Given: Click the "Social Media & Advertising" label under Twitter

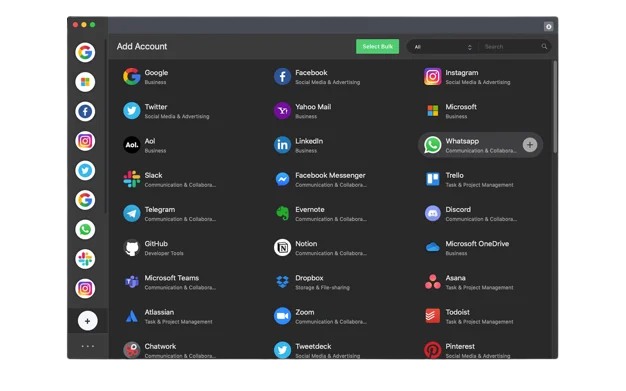Looking at the screenshot, I should (177, 117).
